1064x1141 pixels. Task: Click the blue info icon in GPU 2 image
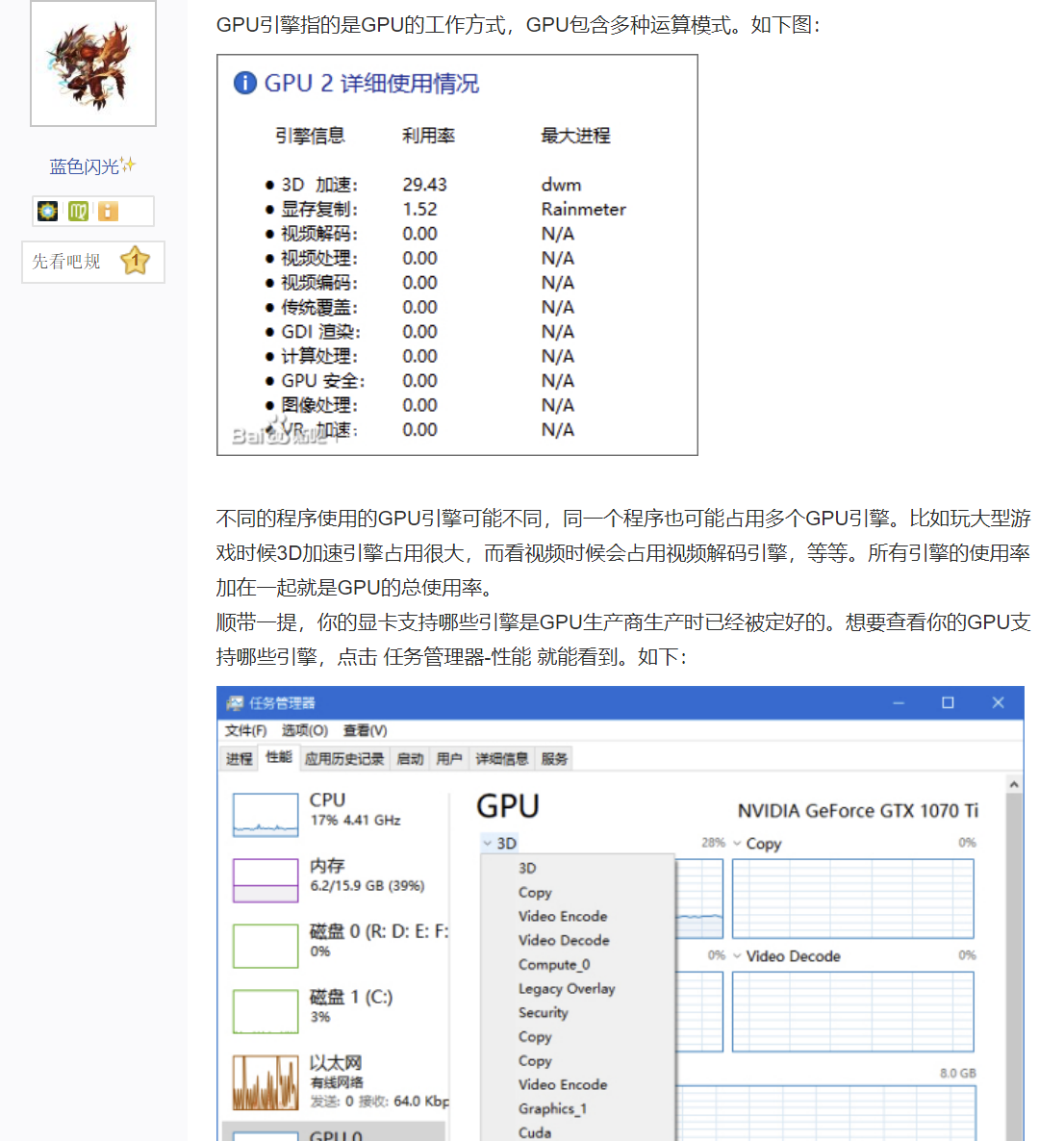coord(245,83)
